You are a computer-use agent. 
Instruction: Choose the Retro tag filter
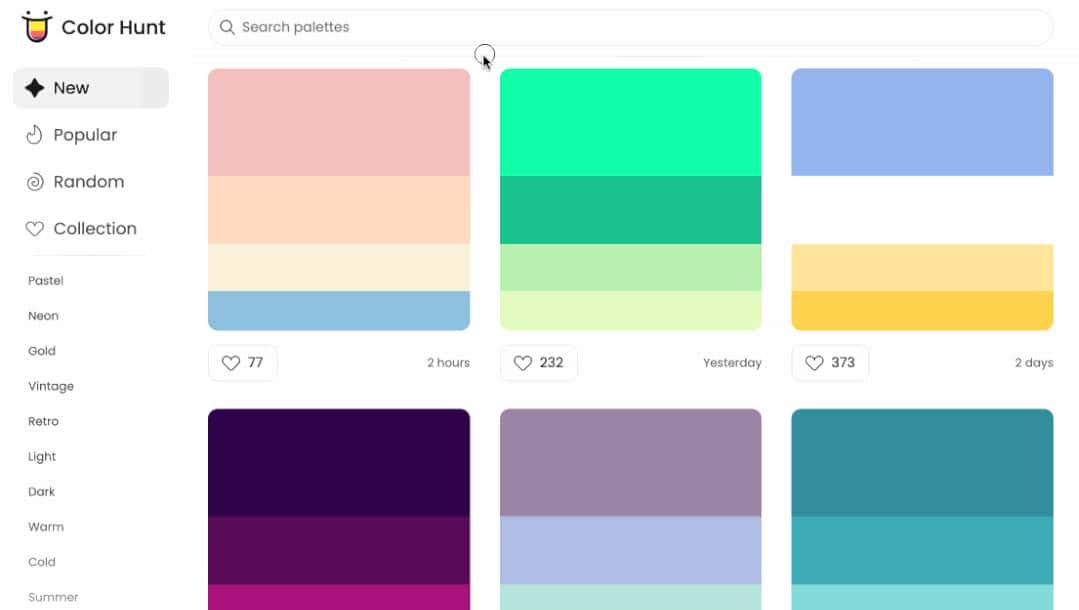pos(43,421)
